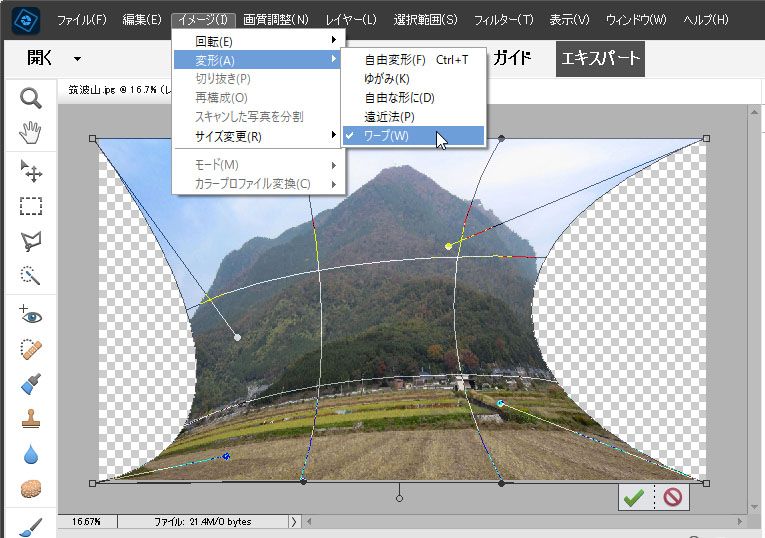Open the 表示(V) menu
This screenshot has height=538, width=765.
[x=569, y=20]
